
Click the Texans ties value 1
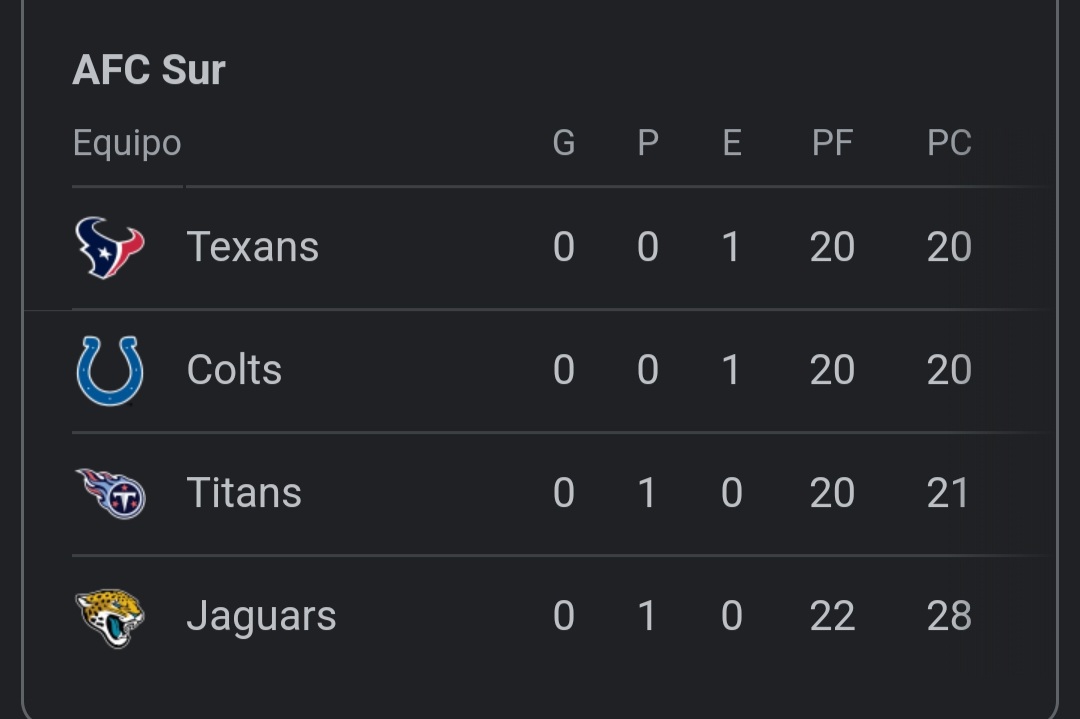pyautogui.click(x=732, y=247)
